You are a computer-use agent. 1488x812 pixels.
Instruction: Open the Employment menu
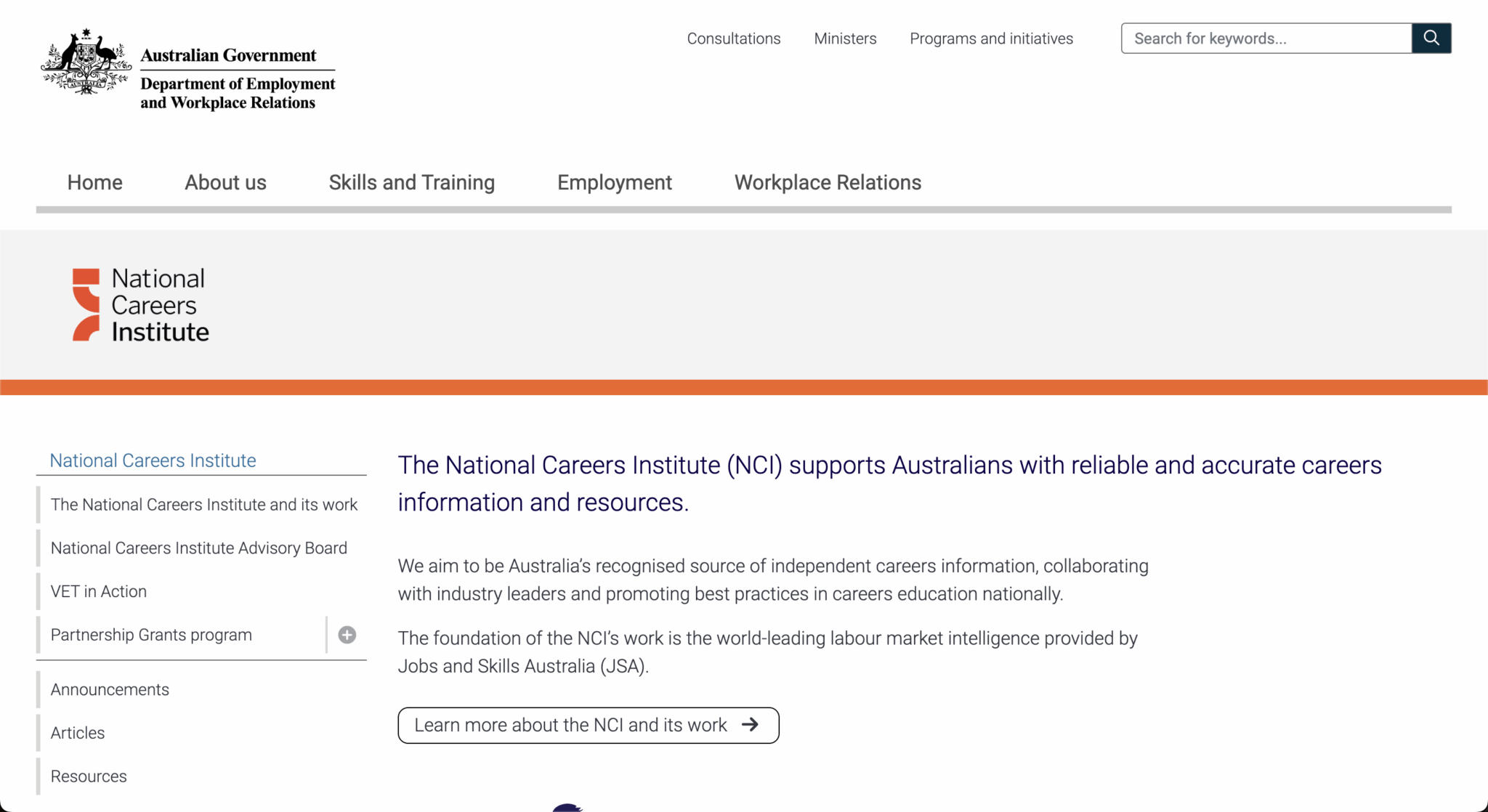[x=615, y=182]
